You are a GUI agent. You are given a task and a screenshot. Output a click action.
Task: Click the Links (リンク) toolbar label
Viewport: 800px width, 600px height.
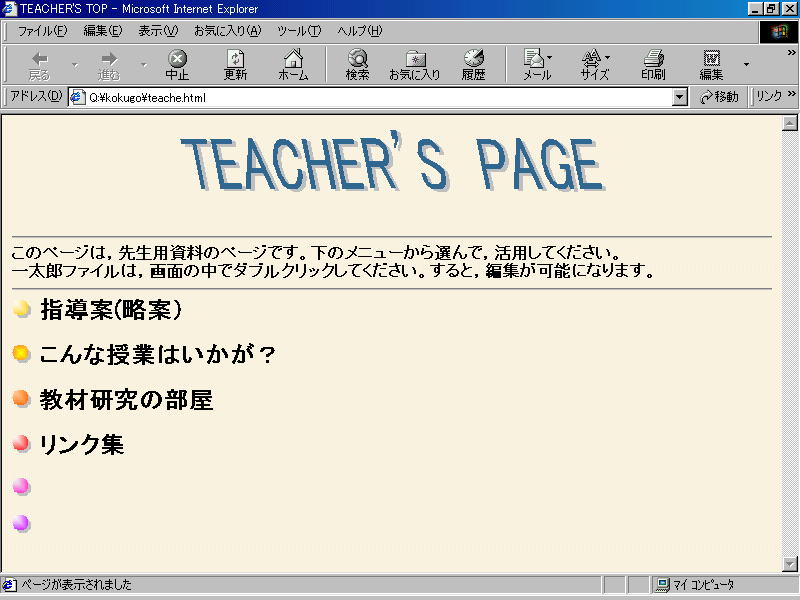(769, 97)
